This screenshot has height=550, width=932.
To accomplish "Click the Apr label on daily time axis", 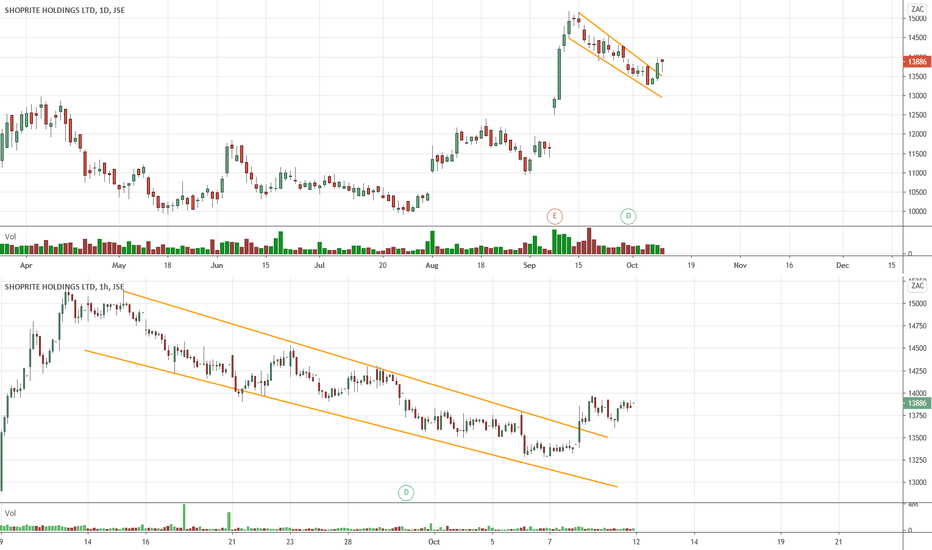I will (26, 265).
